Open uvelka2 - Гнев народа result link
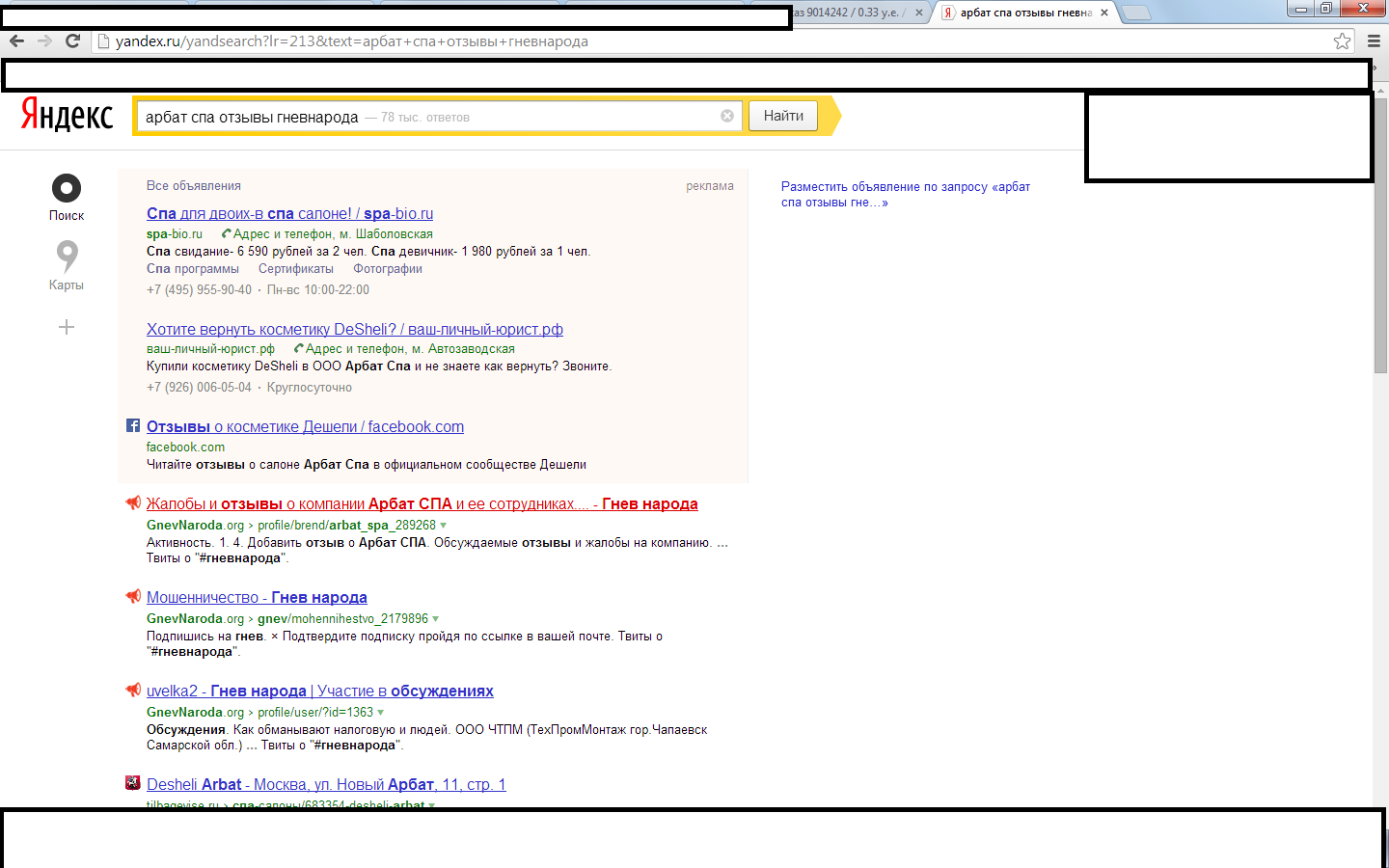This screenshot has height=868, width=1389. [320, 692]
